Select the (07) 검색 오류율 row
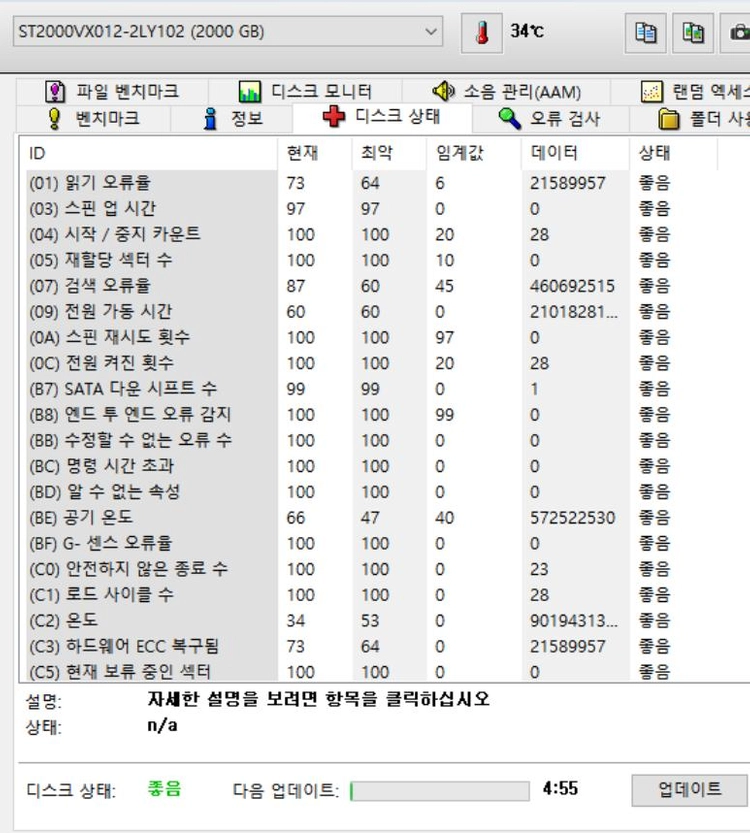Image resolution: width=750 pixels, height=833 pixels. tap(372, 286)
